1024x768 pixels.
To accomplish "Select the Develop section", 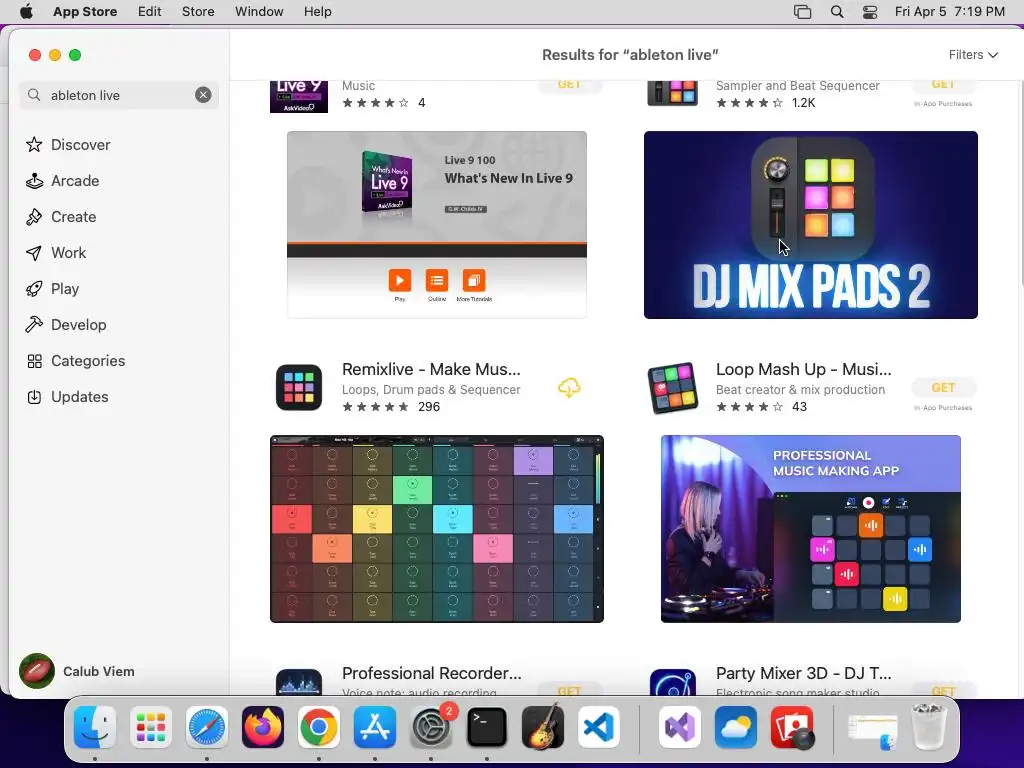I will click(67, 325).
